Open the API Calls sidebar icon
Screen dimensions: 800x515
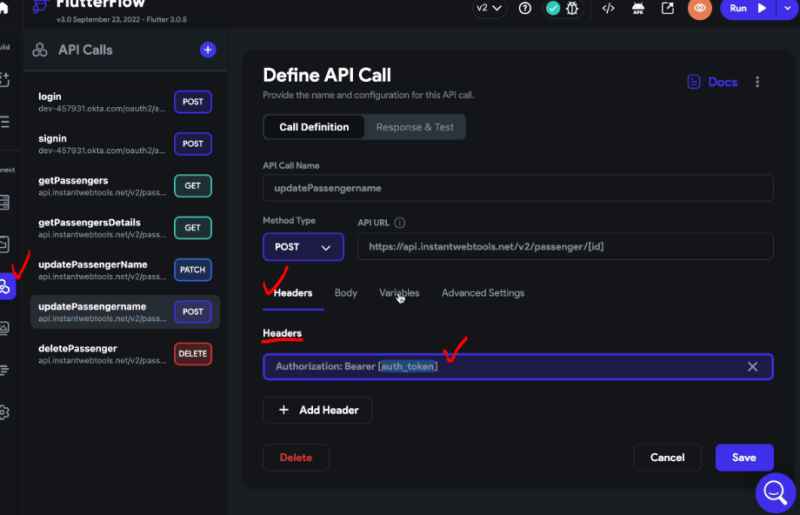click(x=6, y=287)
